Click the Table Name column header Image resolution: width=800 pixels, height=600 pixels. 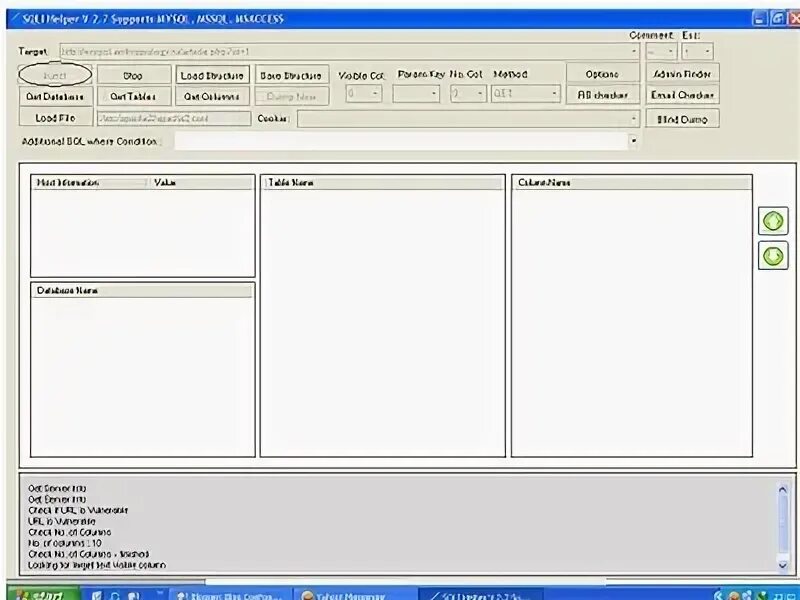click(x=382, y=183)
